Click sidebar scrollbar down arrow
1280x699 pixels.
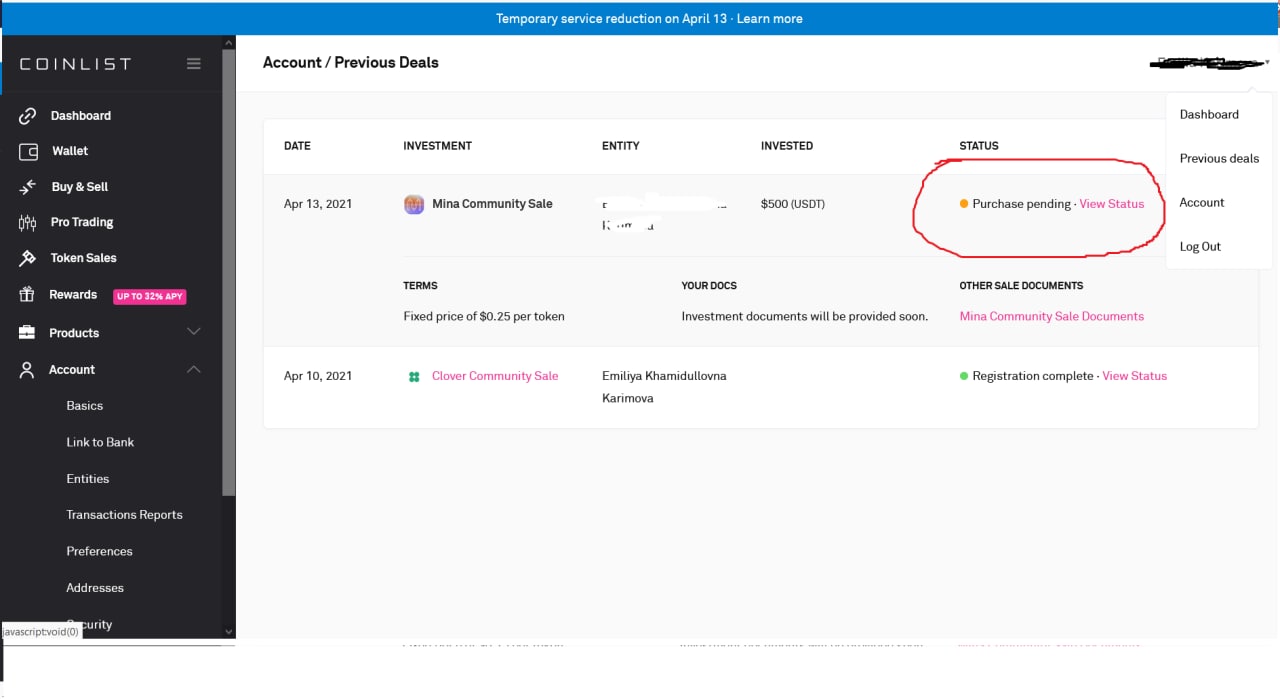pyautogui.click(x=229, y=632)
